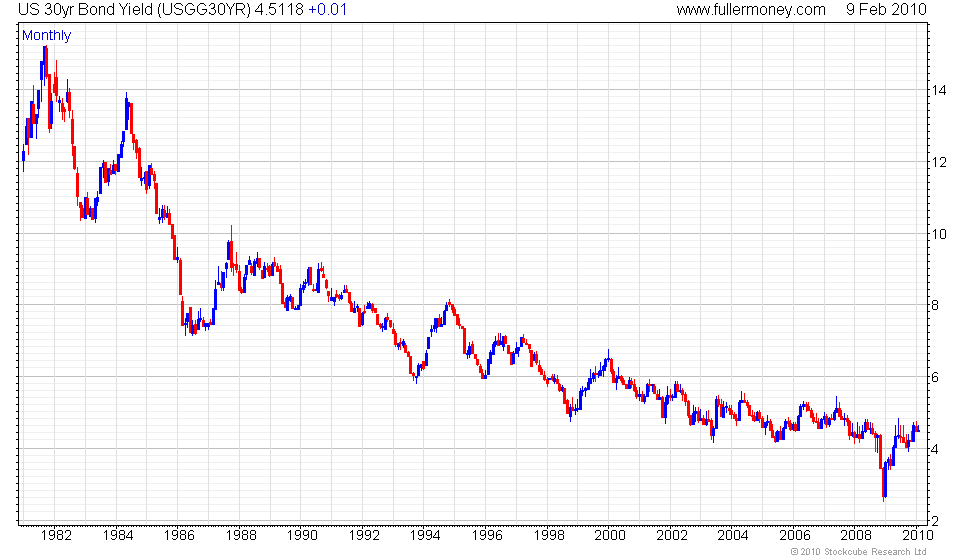Click the x-axis year 1988

(x=241, y=535)
